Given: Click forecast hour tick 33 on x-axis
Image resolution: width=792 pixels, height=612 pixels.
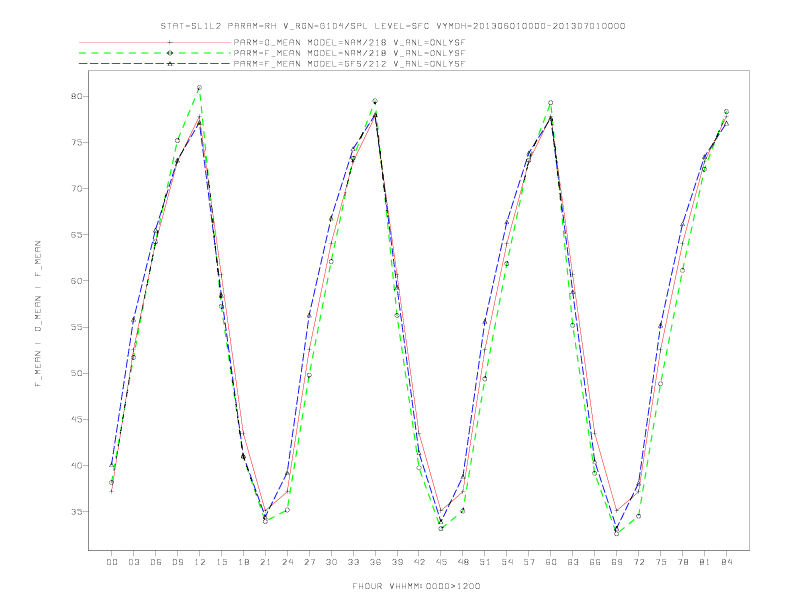Looking at the screenshot, I should tap(353, 562).
